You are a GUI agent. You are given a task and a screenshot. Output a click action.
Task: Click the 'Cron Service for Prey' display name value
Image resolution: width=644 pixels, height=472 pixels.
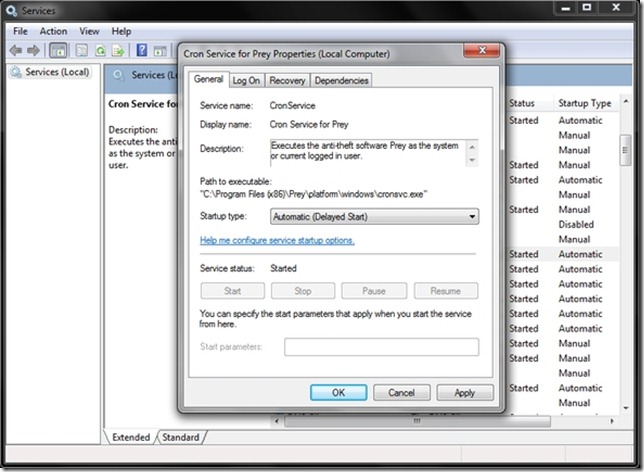pyautogui.click(x=309, y=124)
